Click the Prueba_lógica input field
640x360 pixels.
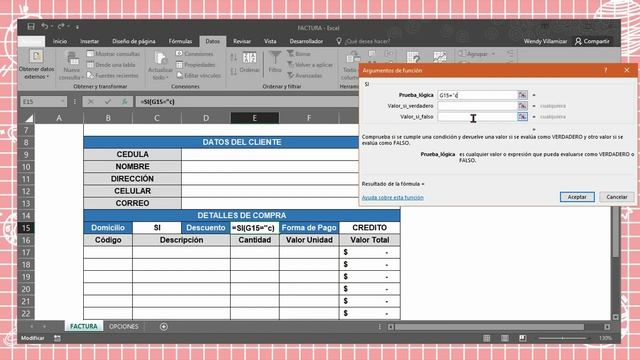pyautogui.click(x=477, y=95)
